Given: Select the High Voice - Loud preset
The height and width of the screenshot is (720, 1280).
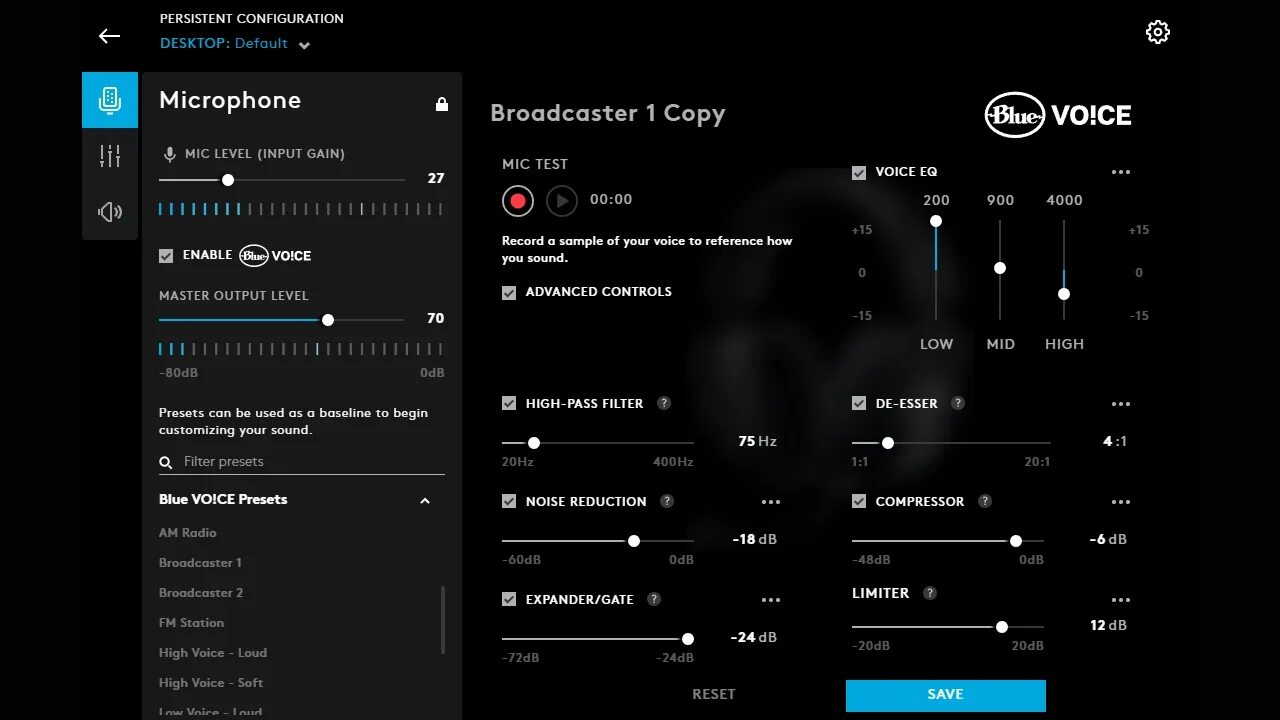Looking at the screenshot, I should click(213, 653).
